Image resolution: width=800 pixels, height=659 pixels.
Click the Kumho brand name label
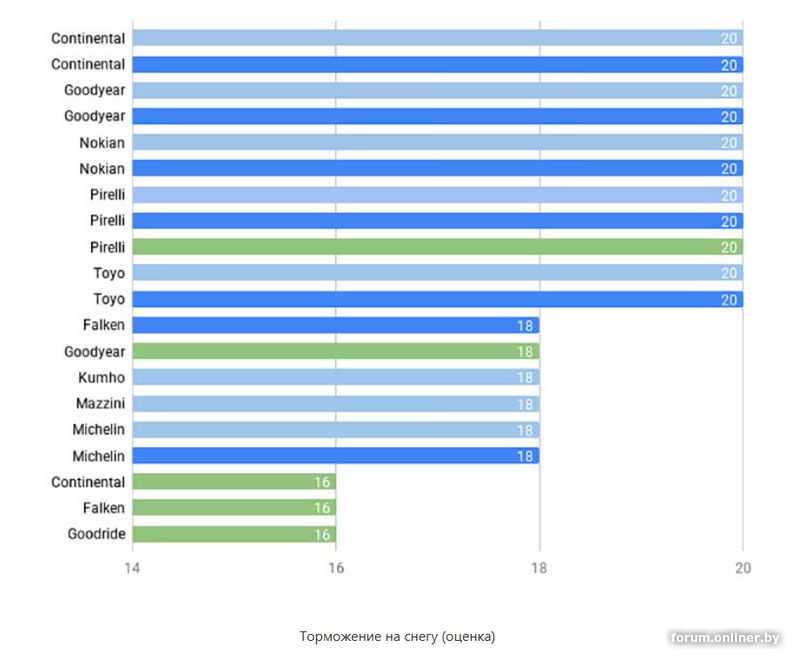[101, 378]
